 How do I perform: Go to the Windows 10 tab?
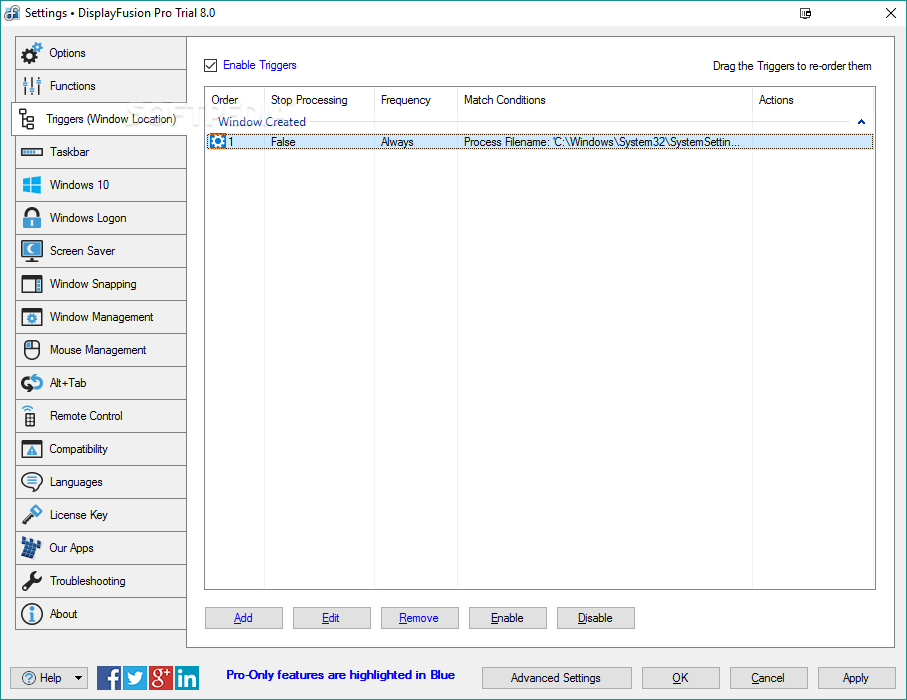[x=101, y=185]
